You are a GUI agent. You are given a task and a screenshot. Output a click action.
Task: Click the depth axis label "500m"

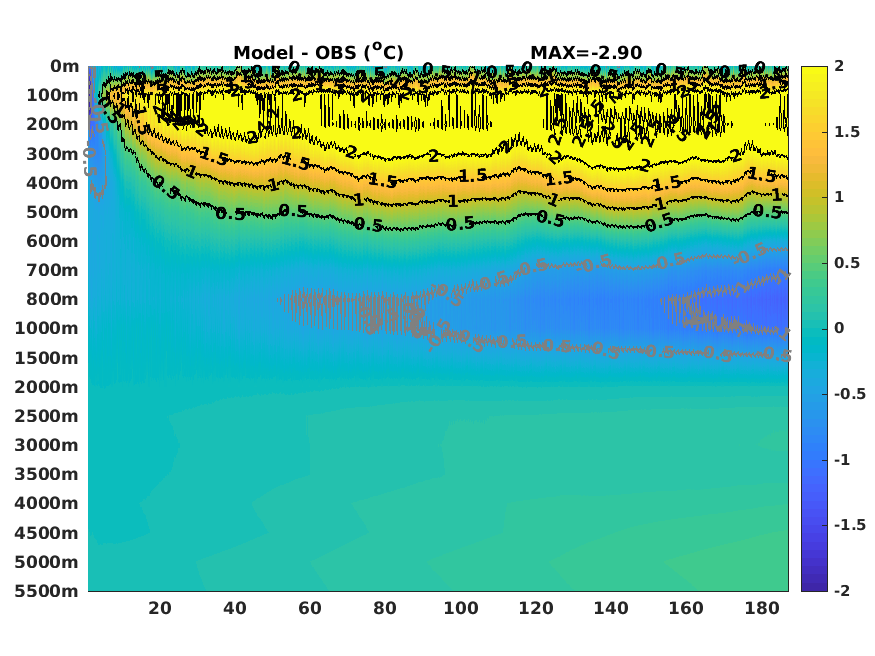pos(52,212)
